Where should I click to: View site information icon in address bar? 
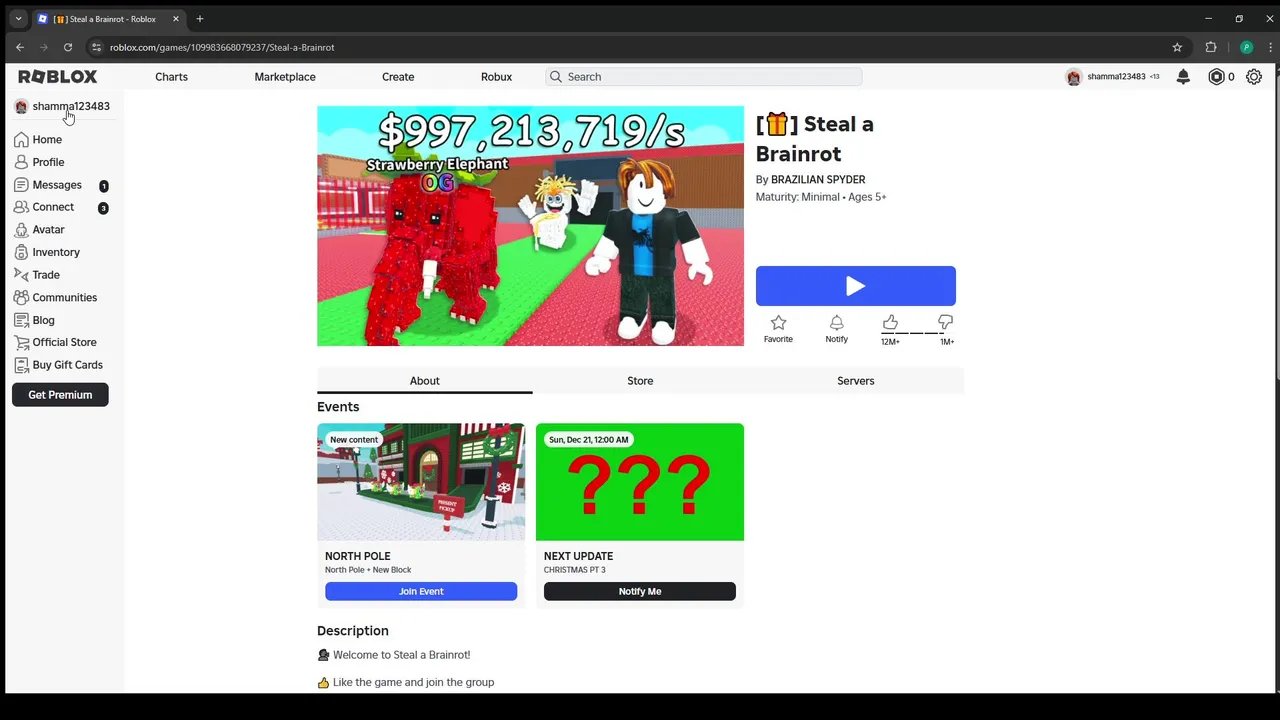96,47
